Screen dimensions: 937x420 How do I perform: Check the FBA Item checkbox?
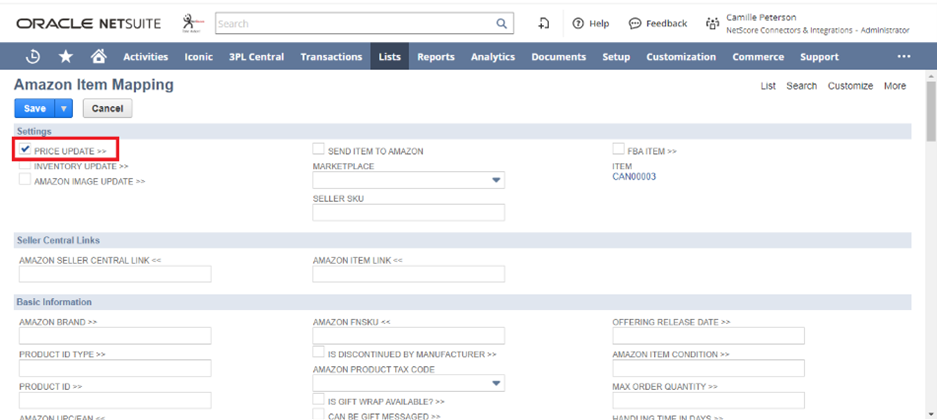[618, 149]
